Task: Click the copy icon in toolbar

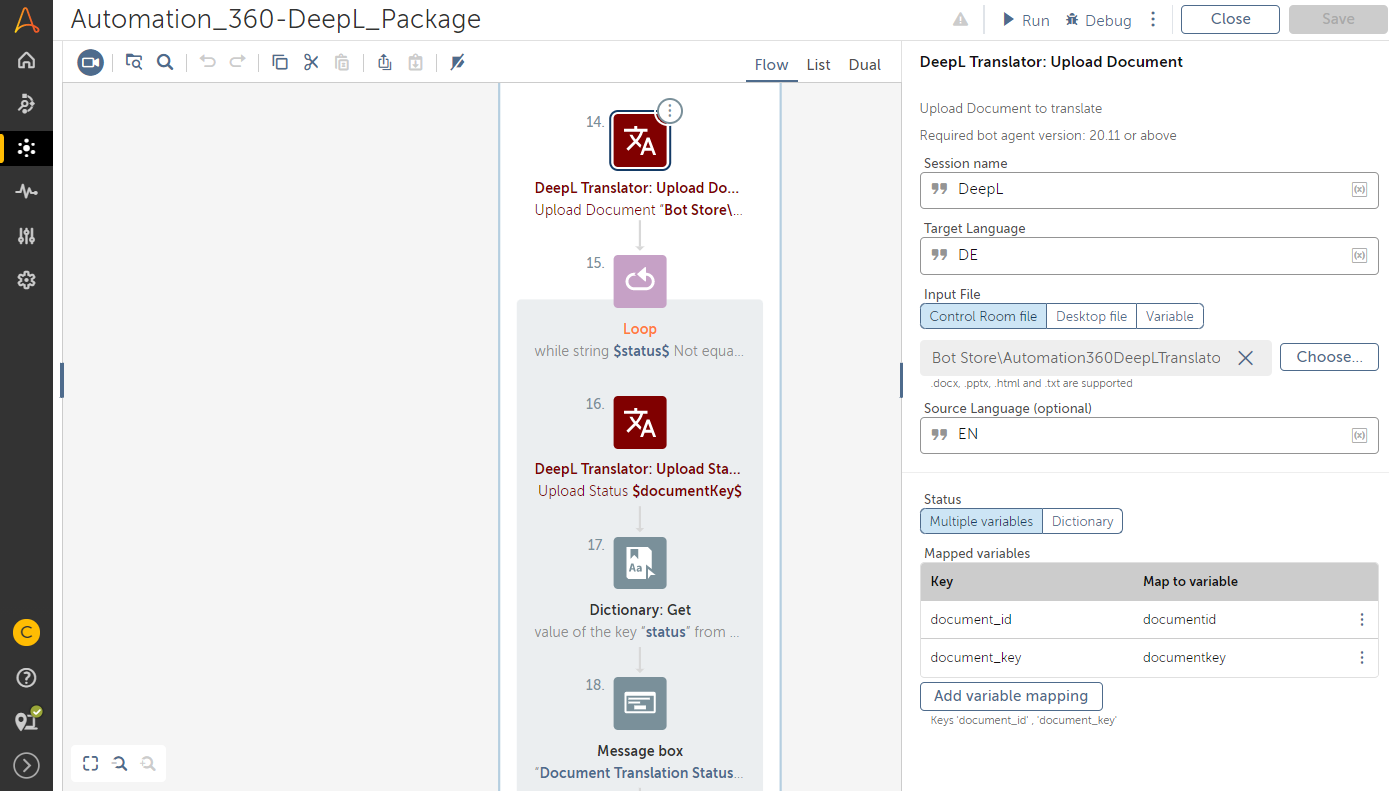Action: [280, 63]
